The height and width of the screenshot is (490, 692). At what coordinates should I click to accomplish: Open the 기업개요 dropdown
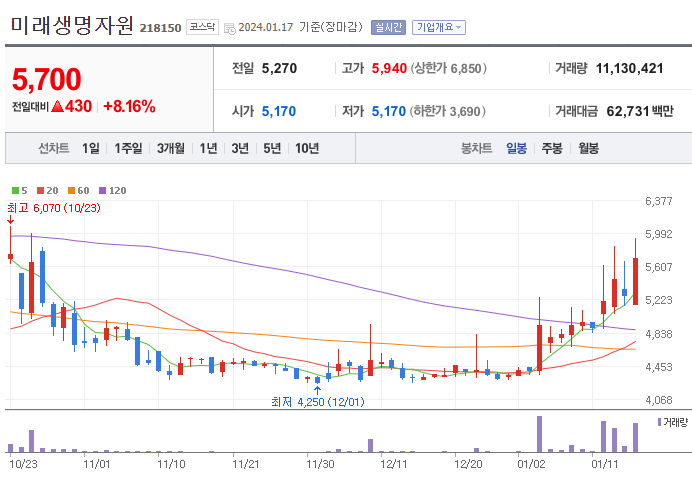point(439,27)
